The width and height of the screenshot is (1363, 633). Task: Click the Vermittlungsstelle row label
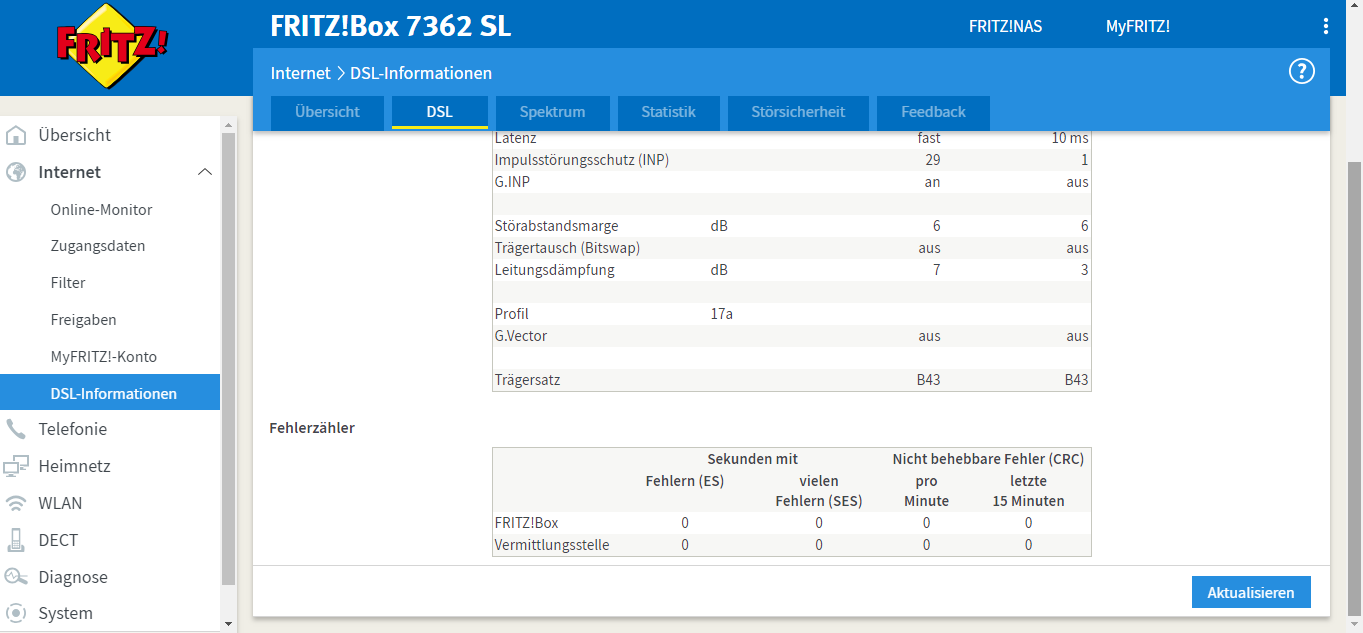(x=551, y=545)
